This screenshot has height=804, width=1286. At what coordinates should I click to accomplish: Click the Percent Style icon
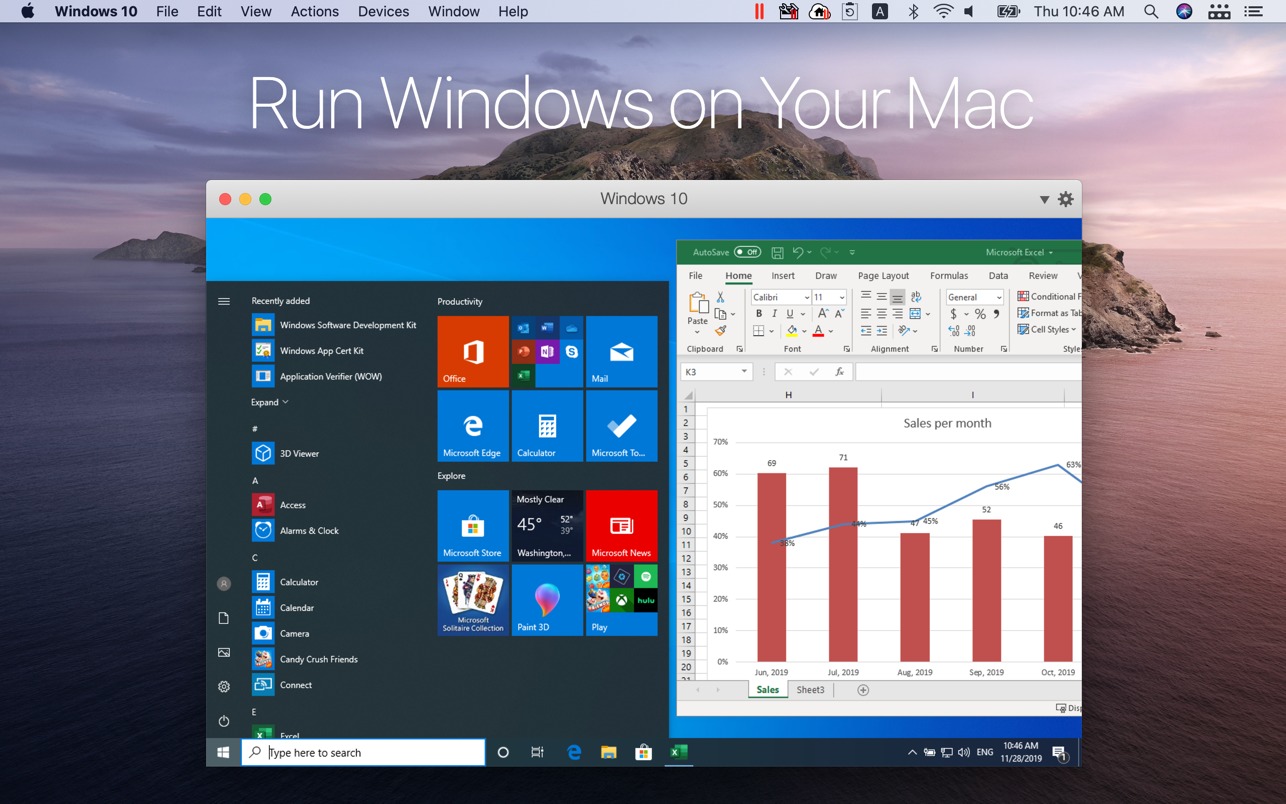(980, 314)
